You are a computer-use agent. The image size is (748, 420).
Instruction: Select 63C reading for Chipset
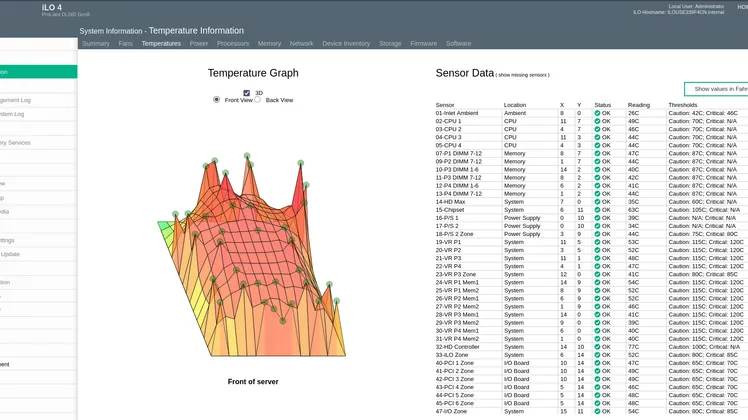pyautogui.click(x=633, y=210)
